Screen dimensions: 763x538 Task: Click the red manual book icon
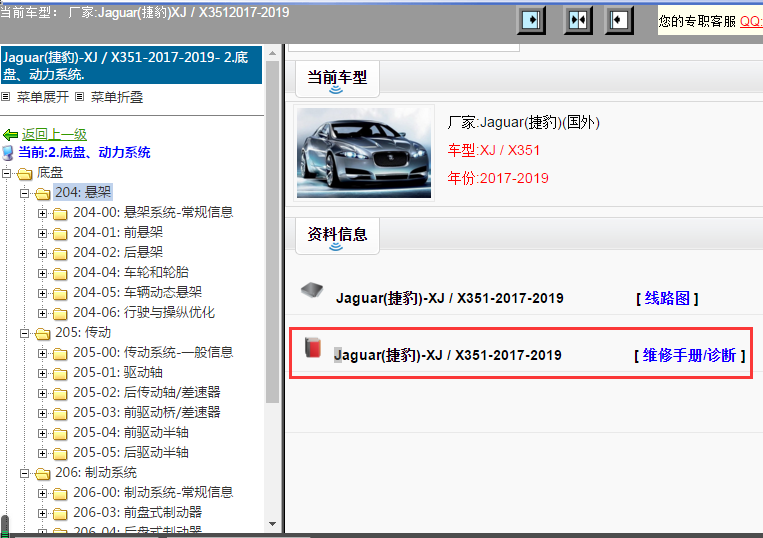313,348
